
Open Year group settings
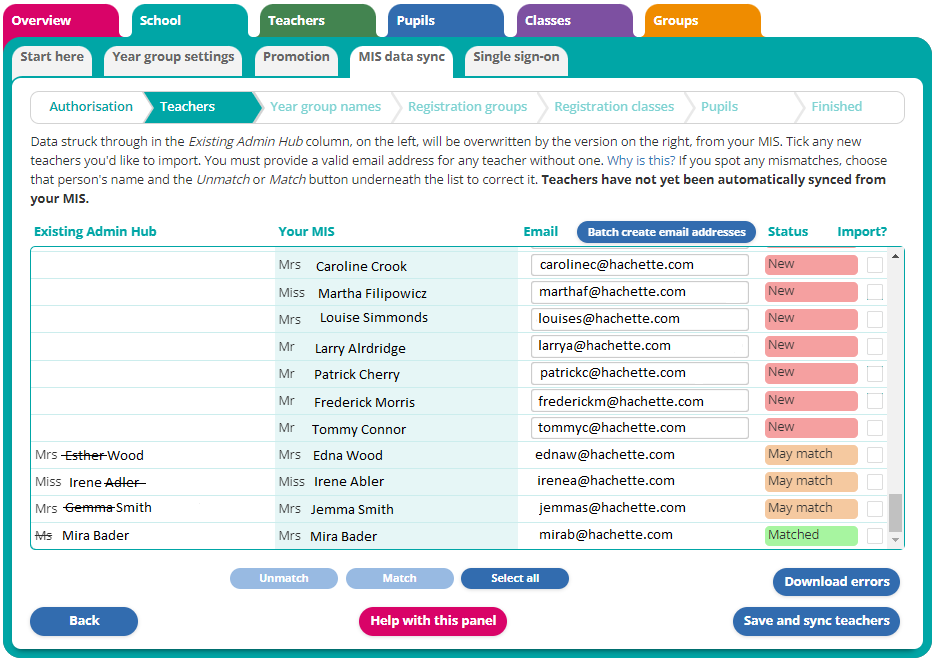tap(172, 58)
